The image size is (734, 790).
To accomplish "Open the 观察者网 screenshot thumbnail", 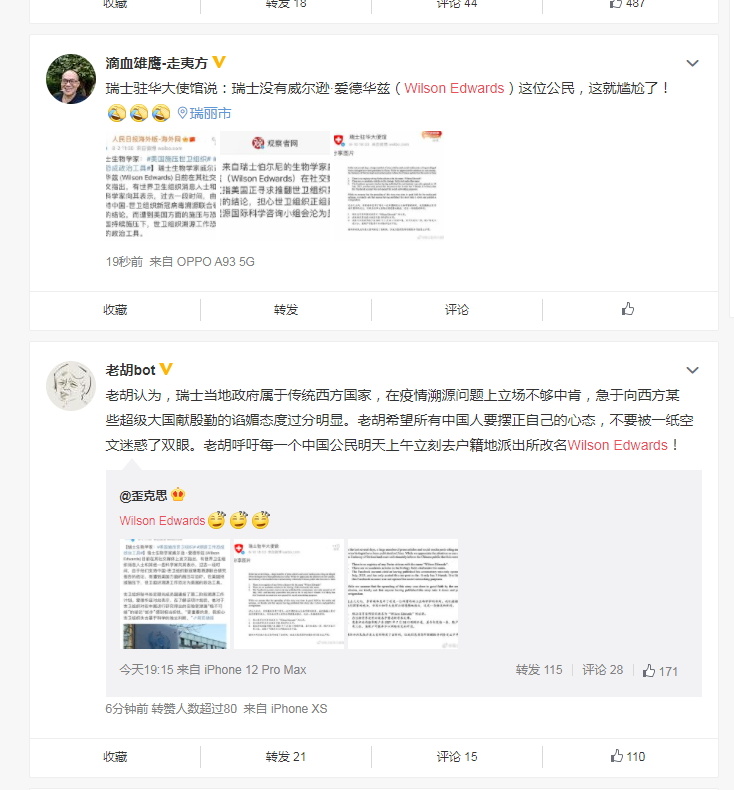I will 275,185.
